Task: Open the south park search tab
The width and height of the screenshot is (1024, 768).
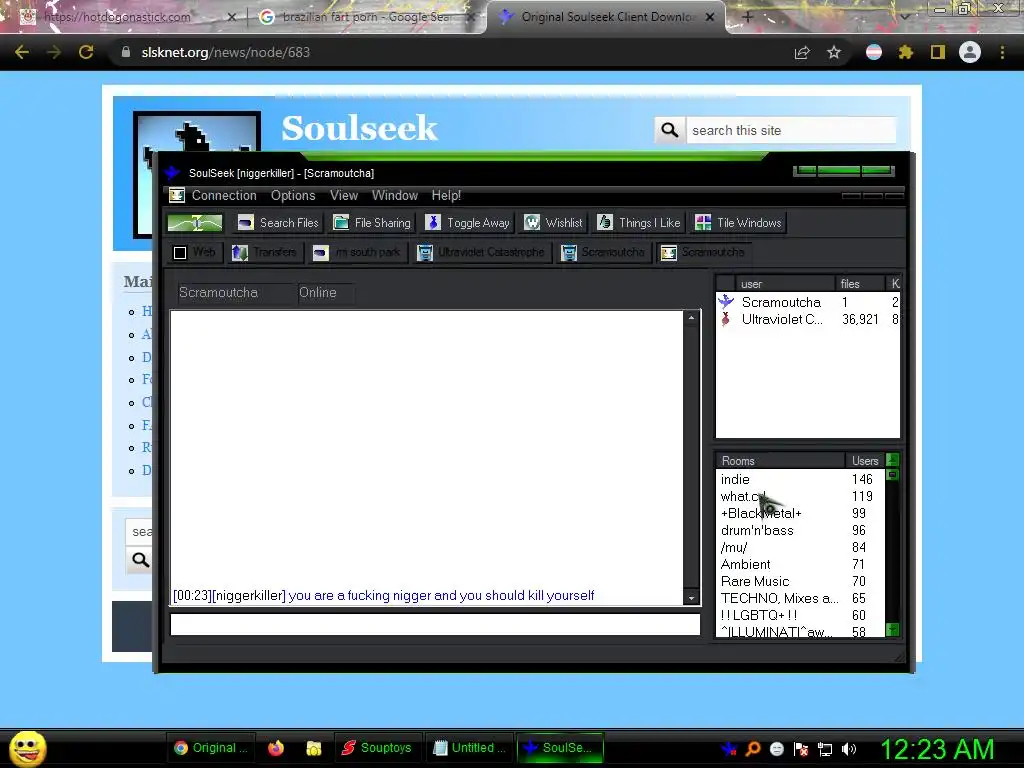Action: coord(357,252)
